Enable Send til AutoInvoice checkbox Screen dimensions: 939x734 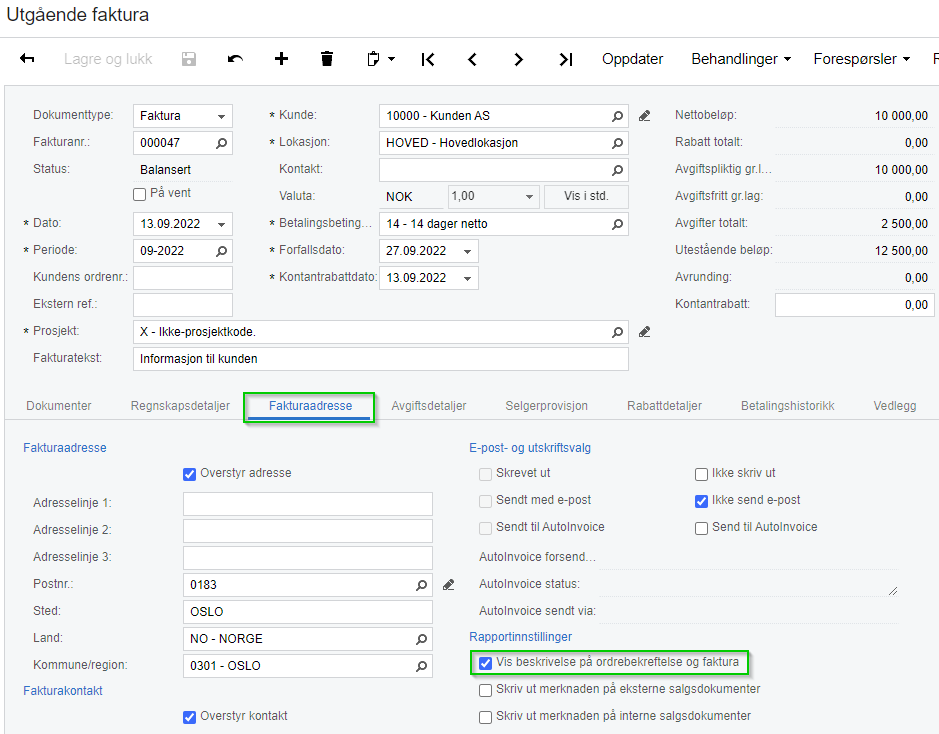pos(702,527)
